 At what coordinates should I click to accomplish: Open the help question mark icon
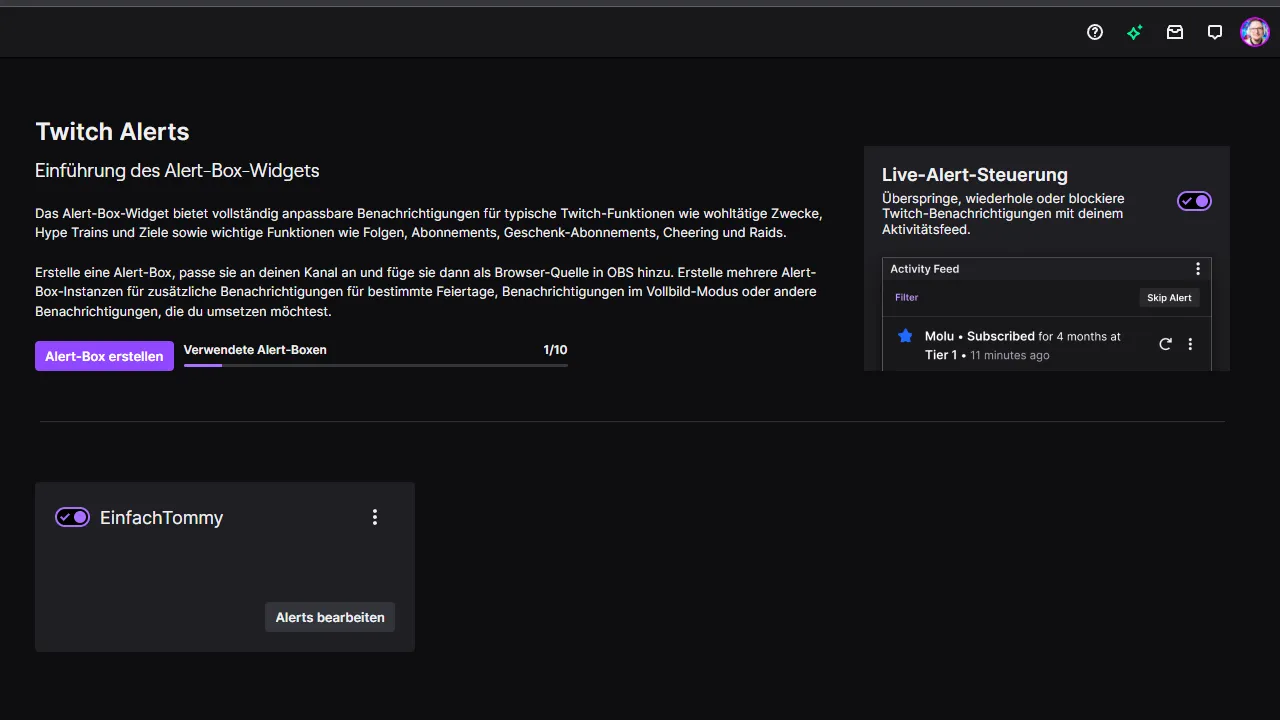tap(1095, 32)
